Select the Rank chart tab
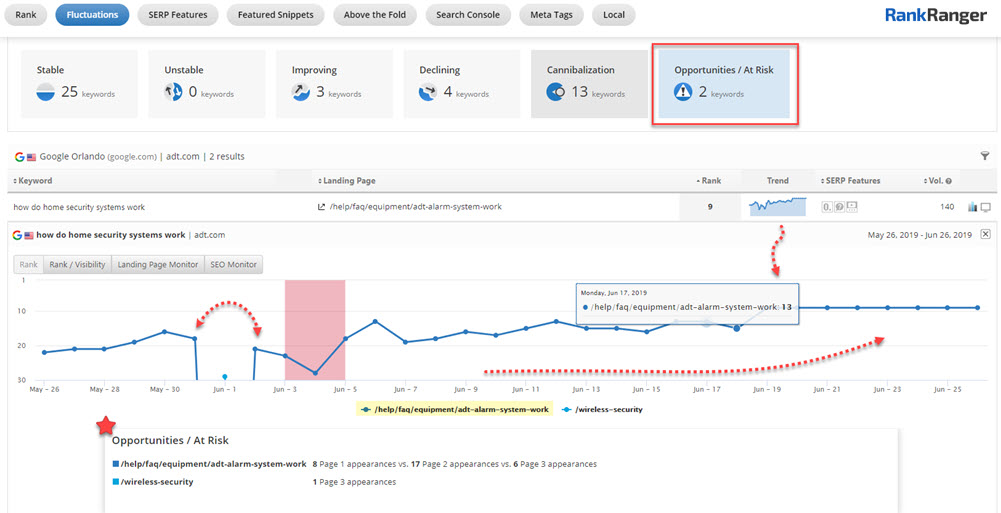Viewport: 1001px width, 513px height. [x=29, y=264]
